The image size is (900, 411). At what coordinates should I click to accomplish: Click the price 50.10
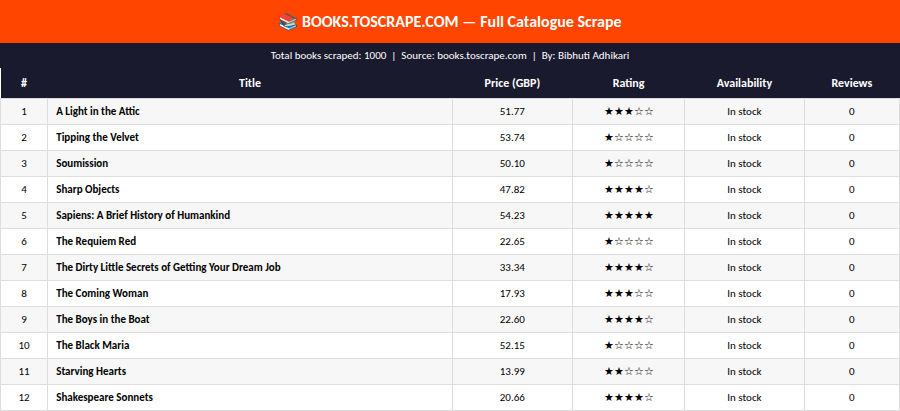tap(512, 163)
